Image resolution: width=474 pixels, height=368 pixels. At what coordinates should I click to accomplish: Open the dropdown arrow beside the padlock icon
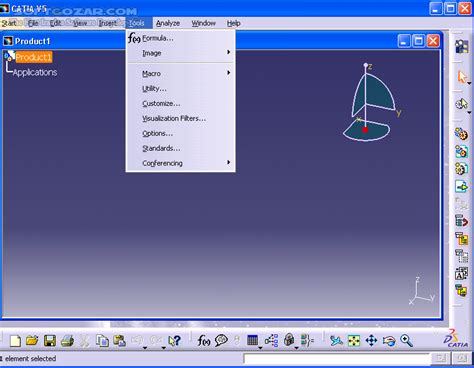296,348
